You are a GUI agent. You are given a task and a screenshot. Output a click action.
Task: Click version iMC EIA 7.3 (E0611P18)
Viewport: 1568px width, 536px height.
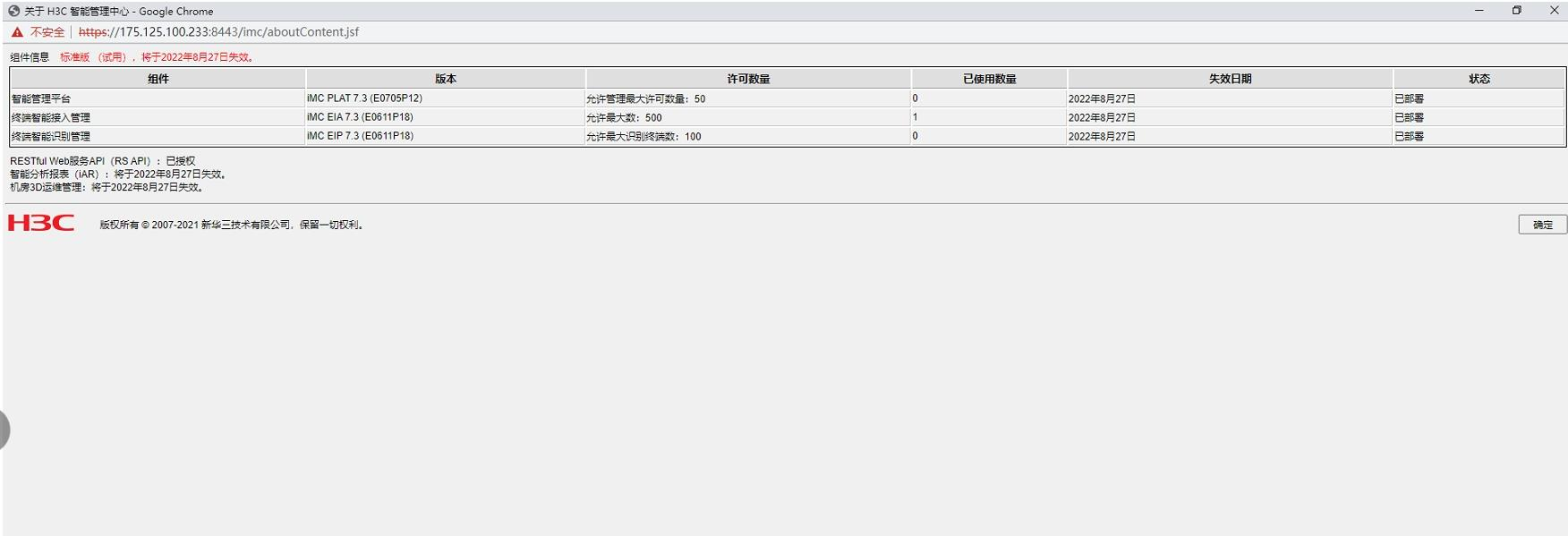[x=360, y=117]
